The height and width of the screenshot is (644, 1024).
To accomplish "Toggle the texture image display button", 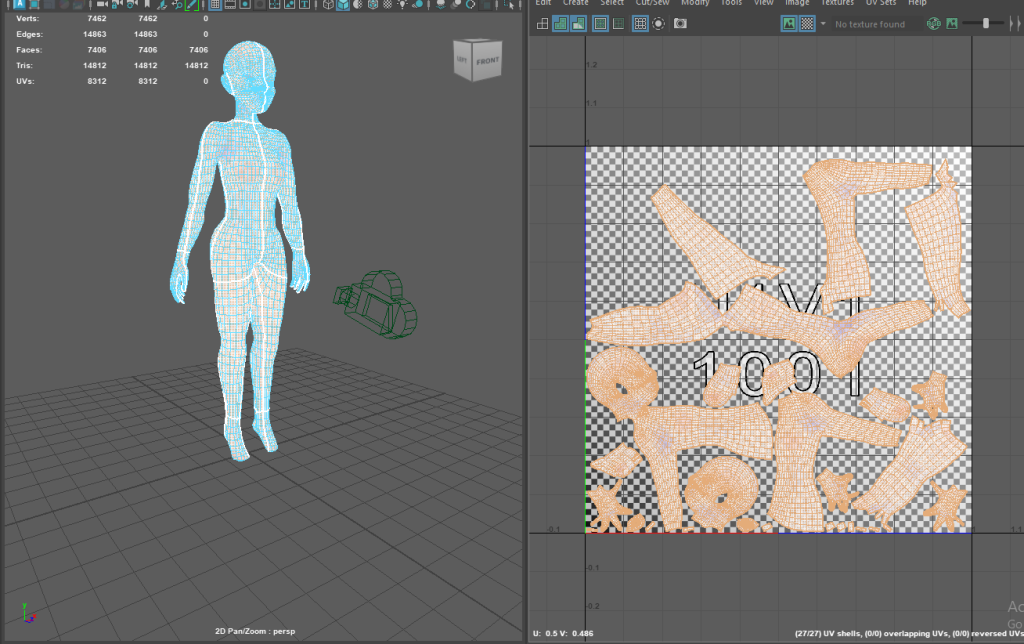I will tap(788, 24).
